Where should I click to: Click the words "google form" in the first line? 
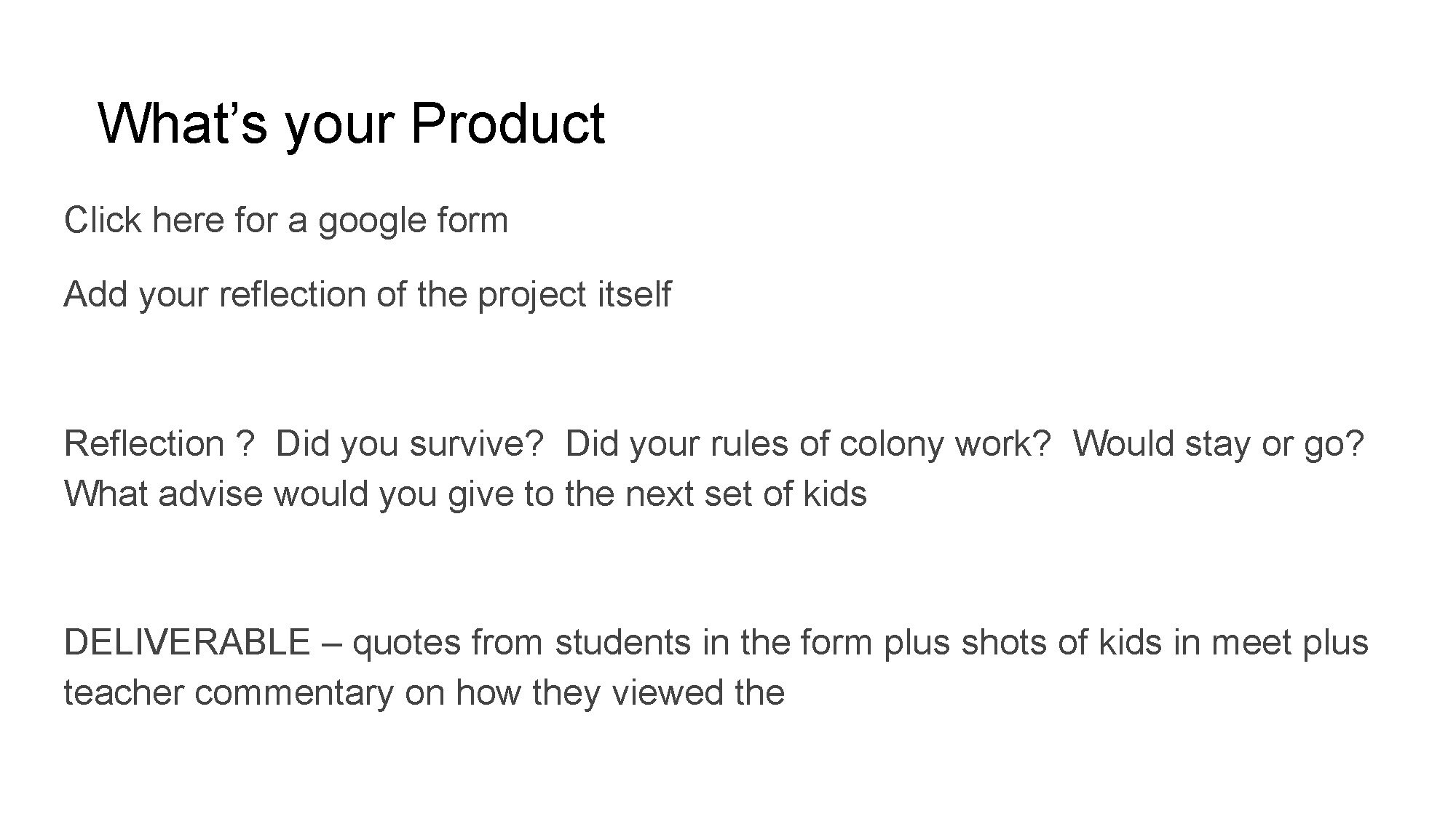413,221
